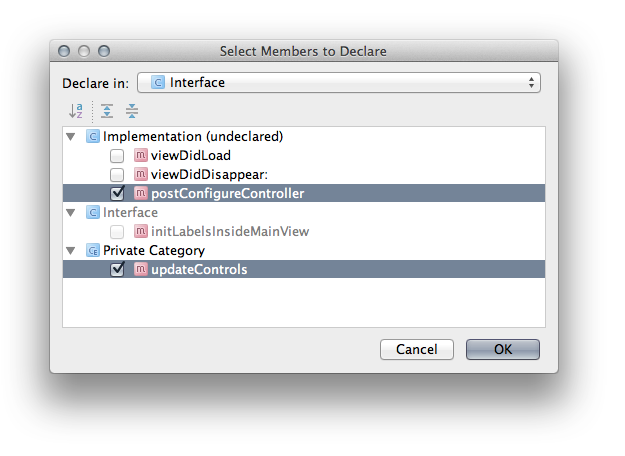625x456 pixels.
Task: Click the Expand All toolbar icon
Action: [107, 111]
